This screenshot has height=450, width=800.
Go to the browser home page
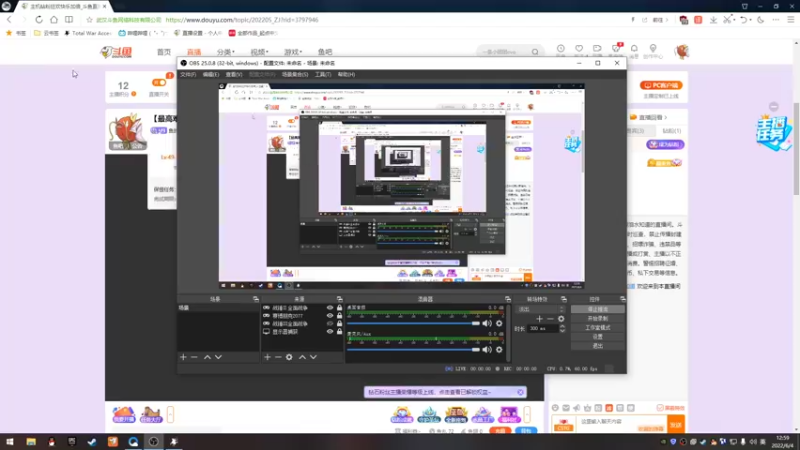click(x=54, y=19)
